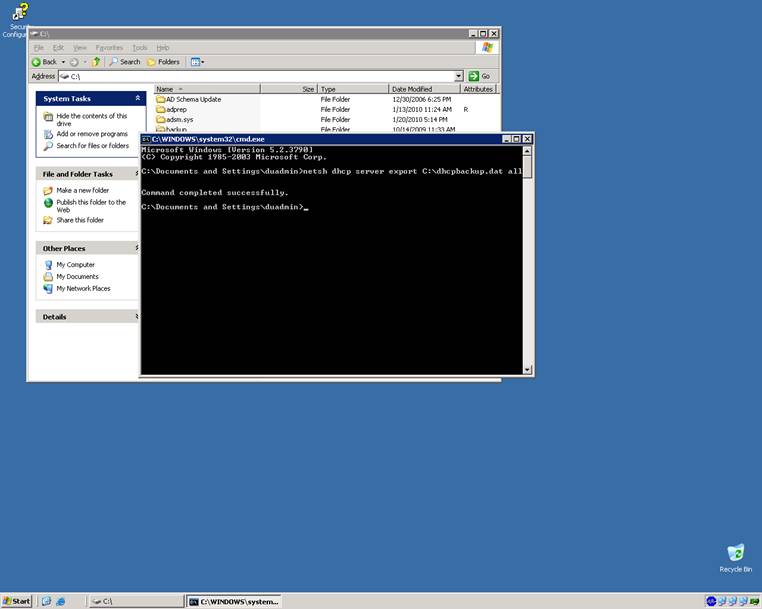Click the Start button

pos(17,601)
